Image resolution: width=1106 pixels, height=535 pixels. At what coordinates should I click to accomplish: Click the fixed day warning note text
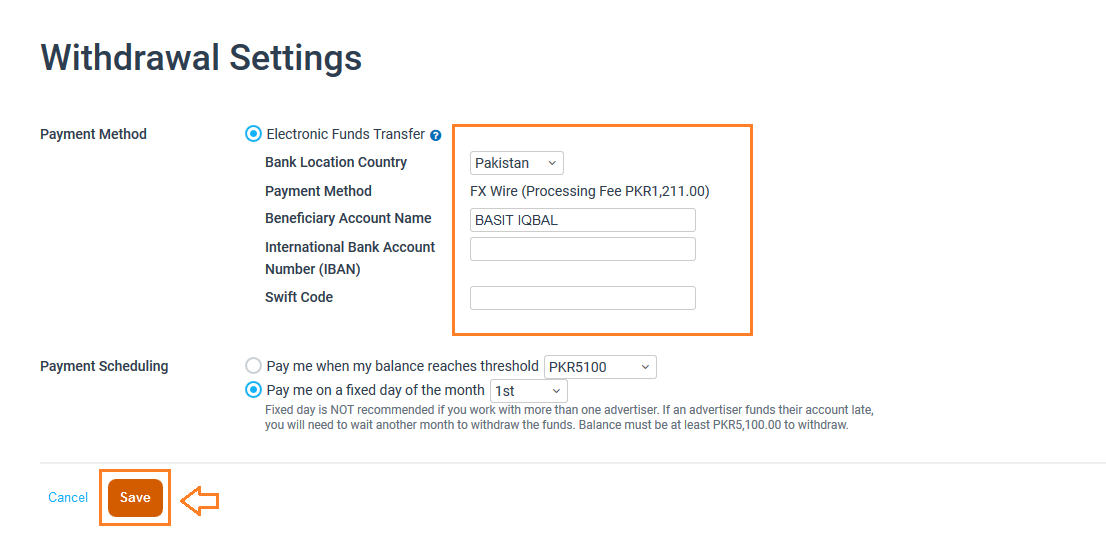point(570,417)
